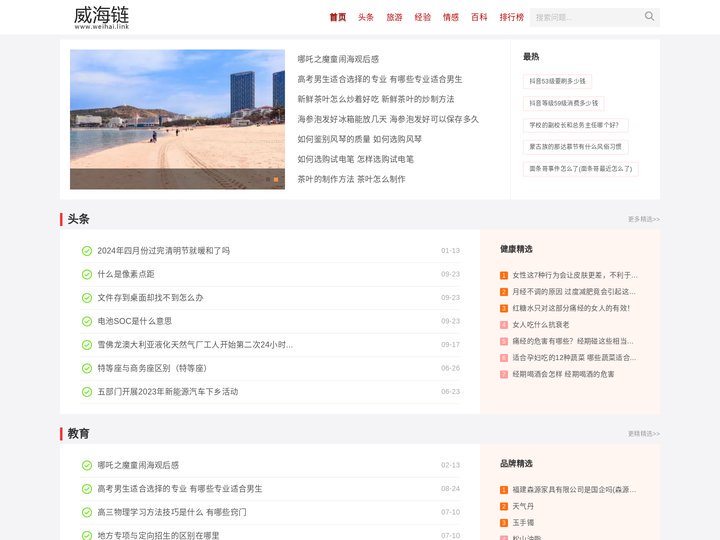The height and width of the screenshot is (540, 720).
Task: Click check icon beside 高三物理学习方法技巧是什么
Action: pyautogui.click(x=87, y=512)
